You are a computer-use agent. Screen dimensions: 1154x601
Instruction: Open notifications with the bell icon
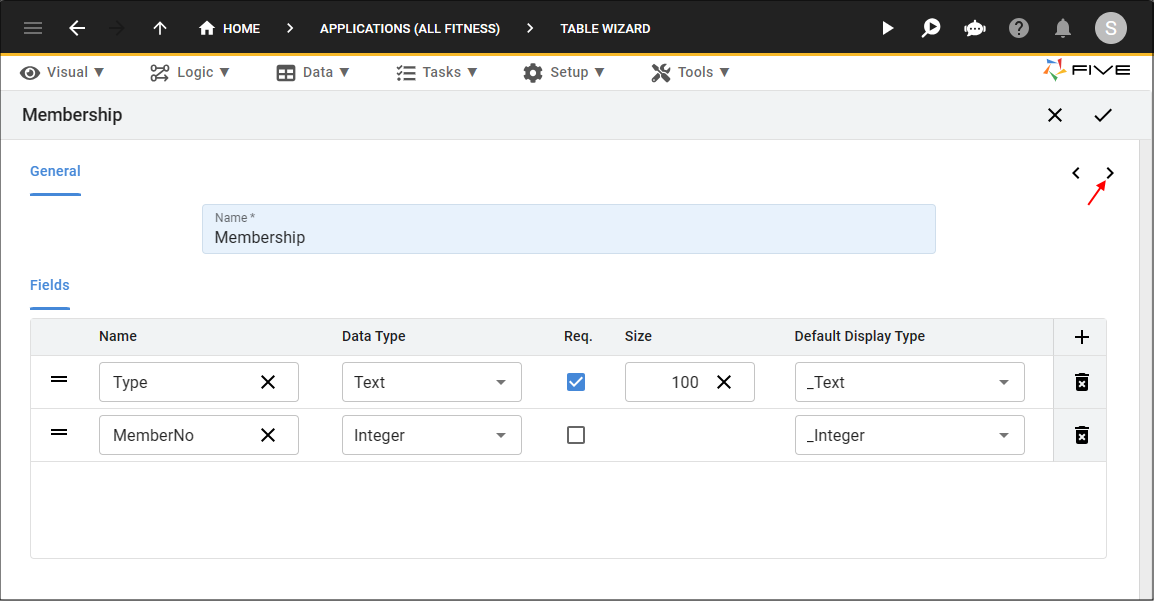pyautogui.click(x=1062, y=29)
